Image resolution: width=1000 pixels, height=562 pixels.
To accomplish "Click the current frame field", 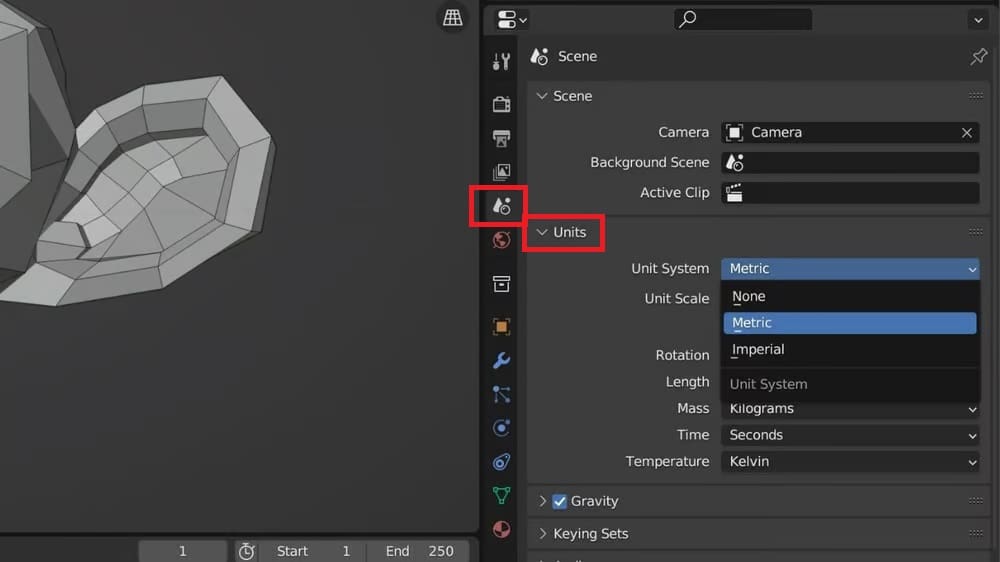I will click(x=182, y=551).
